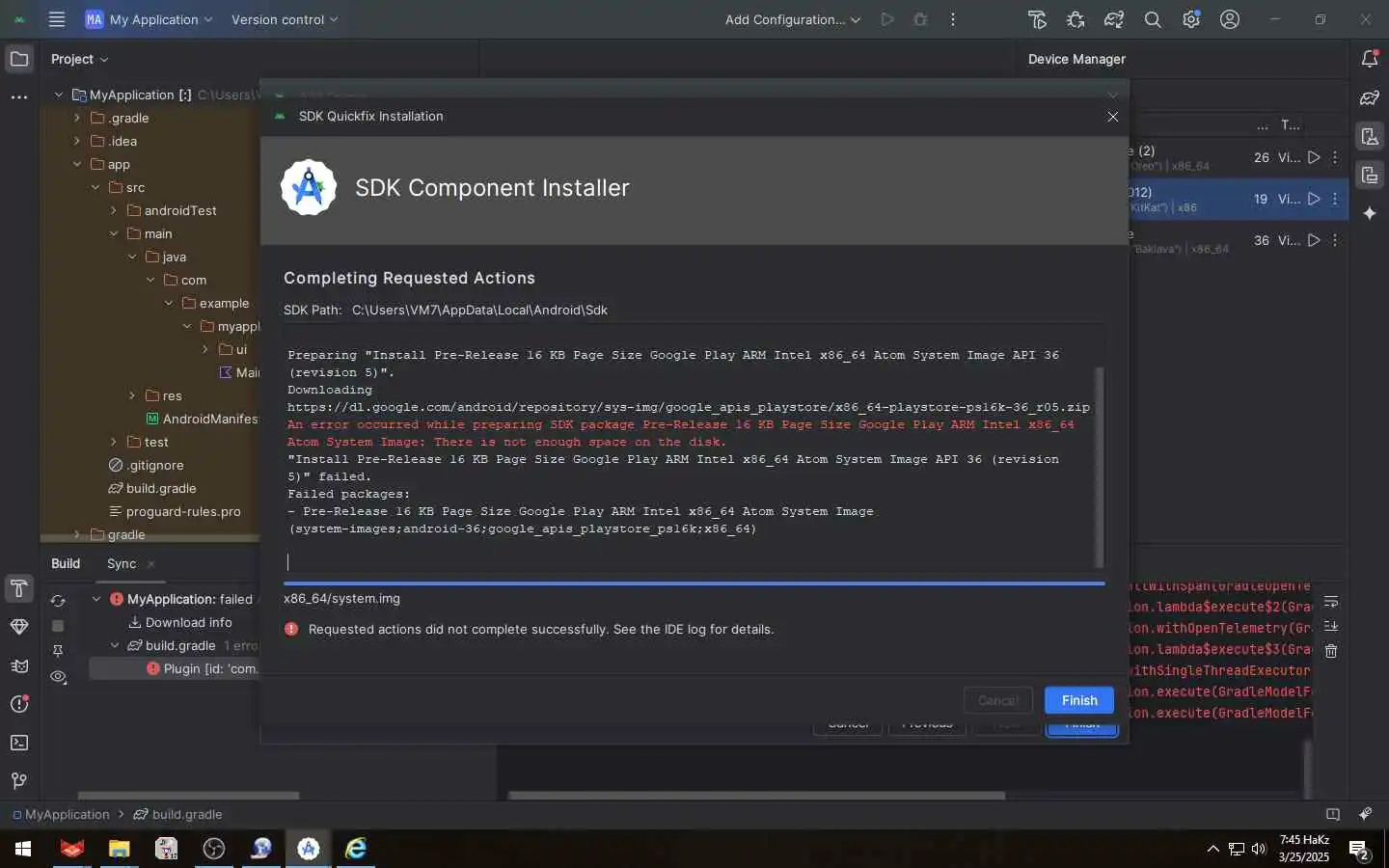The image size is (1389, 868).
Task: Open the Project view selector dropdown
Action: point(79,59)
